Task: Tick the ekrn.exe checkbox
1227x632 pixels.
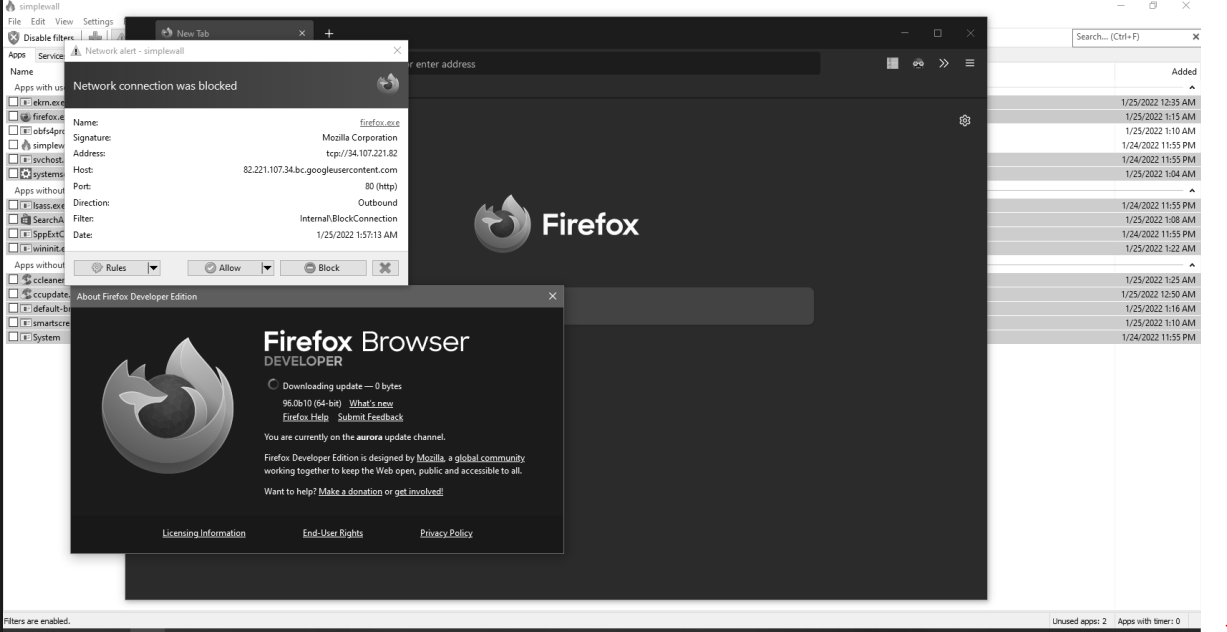Action: (x=13, y=102)
